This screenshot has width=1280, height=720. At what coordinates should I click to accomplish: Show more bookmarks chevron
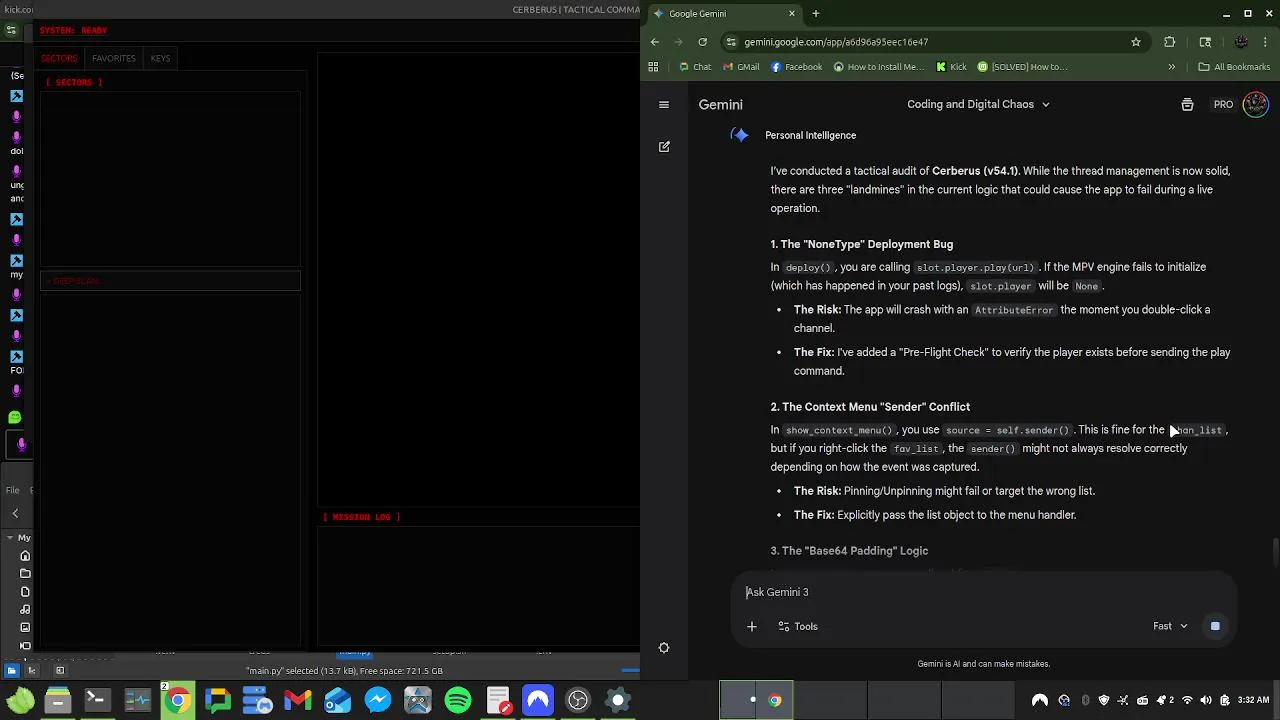click(1172, 67)
